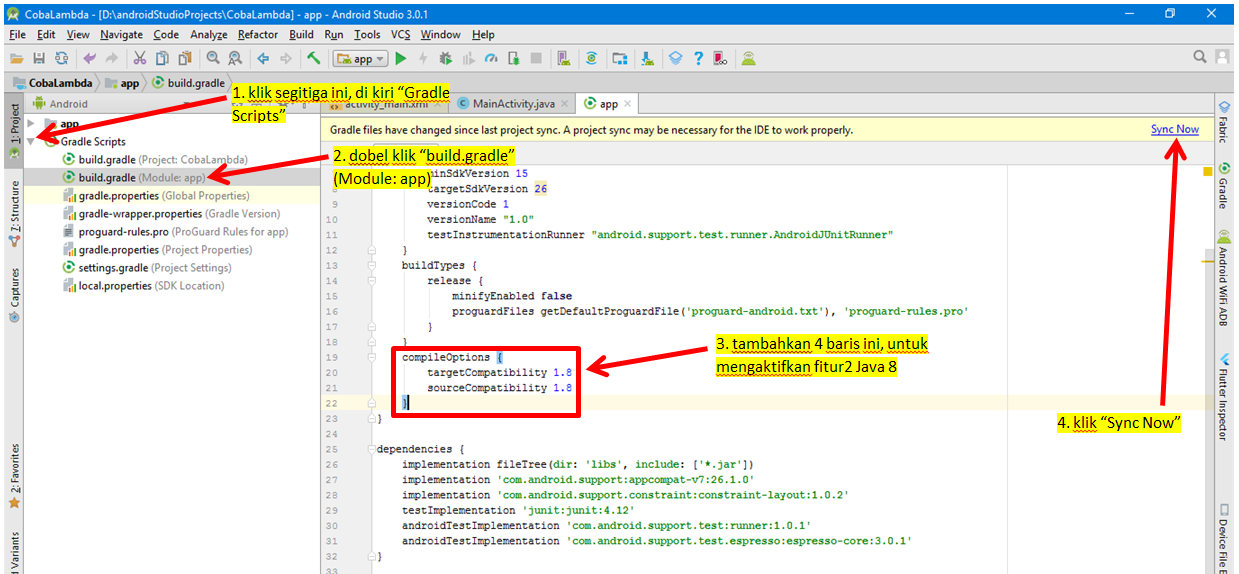Toggle the Structure tool window tab
Screen dimensions: 1239x574
coord(13,214)
